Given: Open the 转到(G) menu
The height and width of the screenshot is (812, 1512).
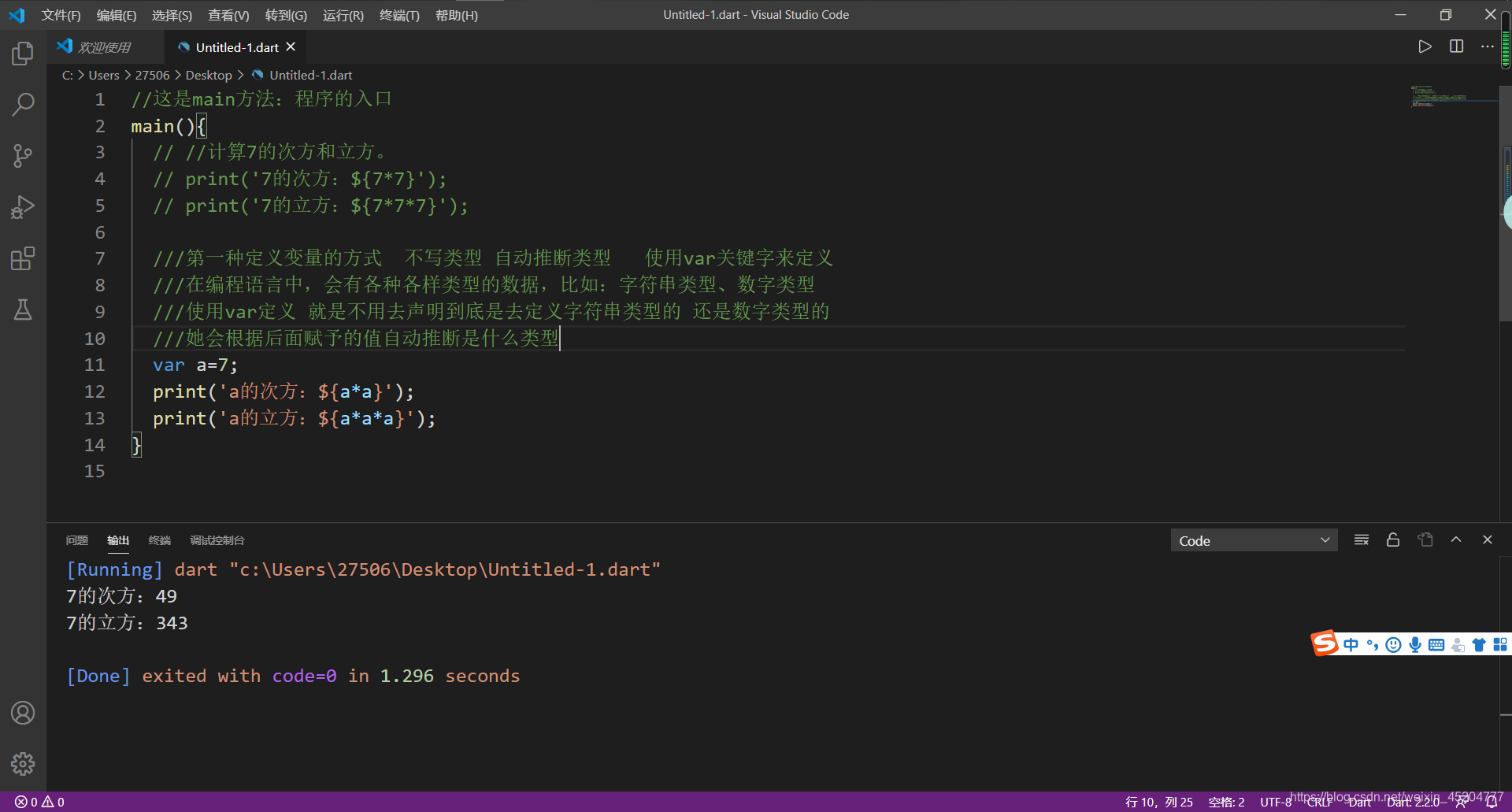Looking at the screenshot, I should tap(286, 15).
